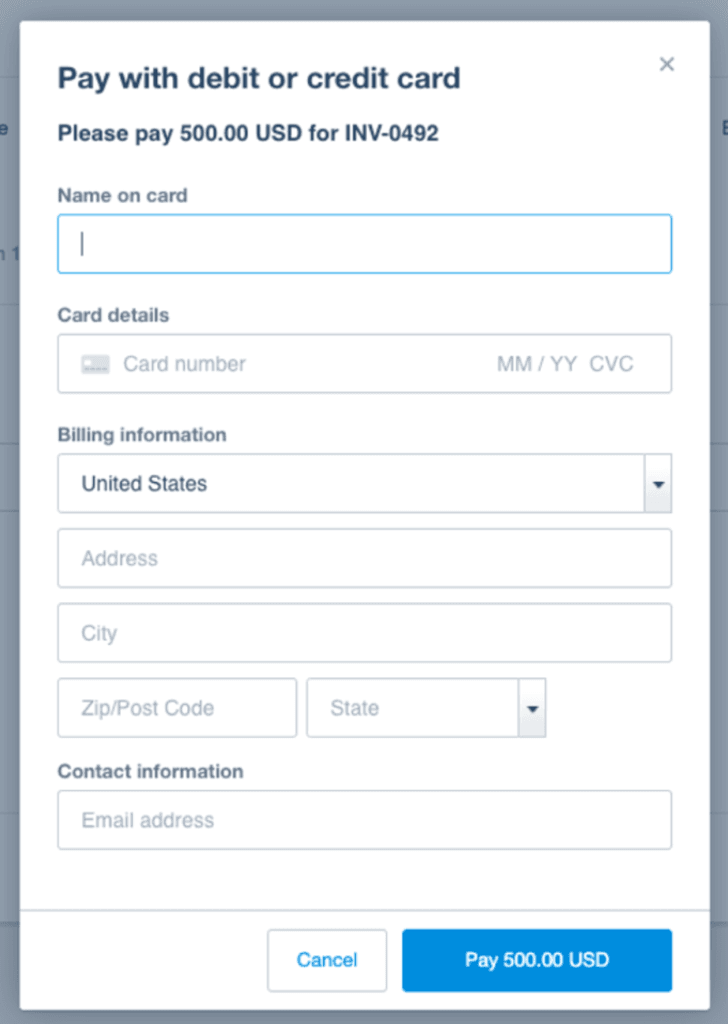Image resolution: width=728 pixels, height=1024 pixels.
Task: Click the Cancel button
Action: [327, 960]
